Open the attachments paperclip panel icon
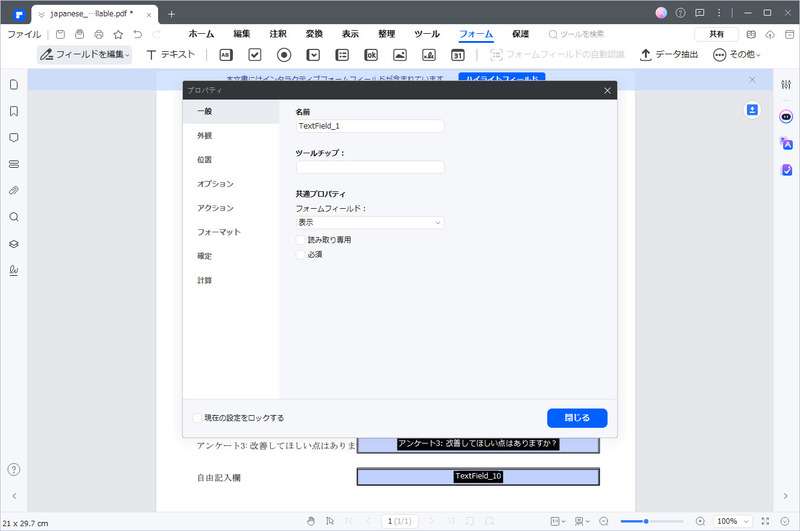 (14, 191)
